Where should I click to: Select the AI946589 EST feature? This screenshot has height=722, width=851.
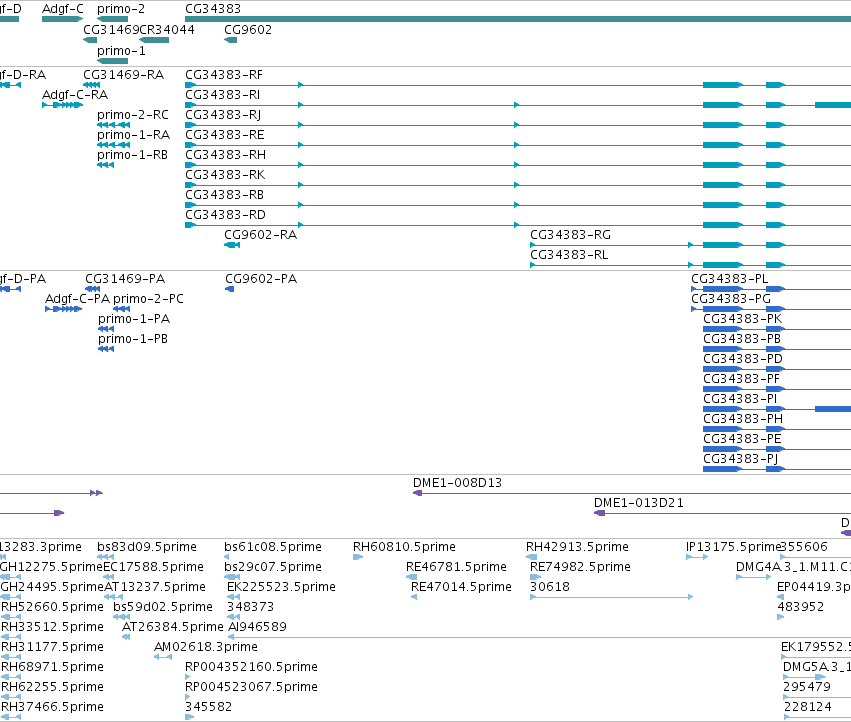tap(540, 637)
